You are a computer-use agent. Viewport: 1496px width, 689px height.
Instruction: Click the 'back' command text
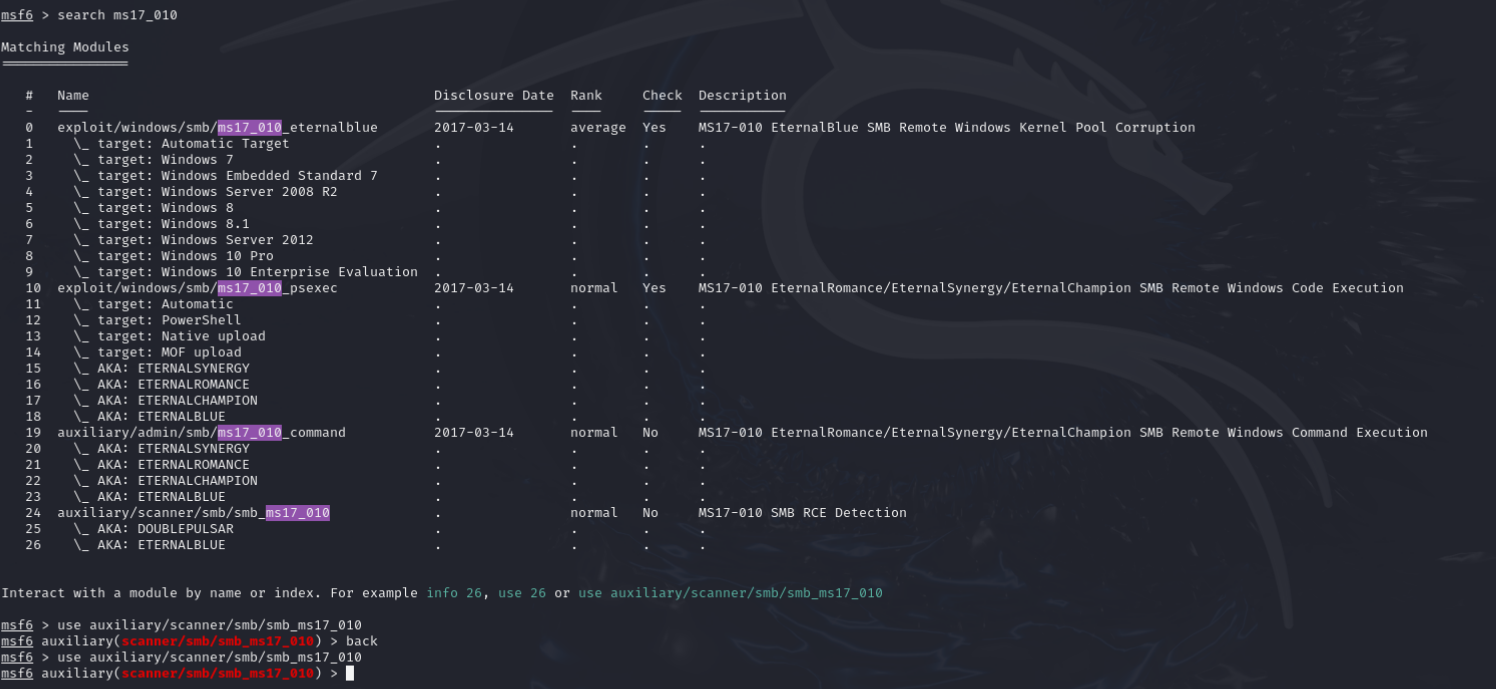pyautogui.click(x=362, y=641)
